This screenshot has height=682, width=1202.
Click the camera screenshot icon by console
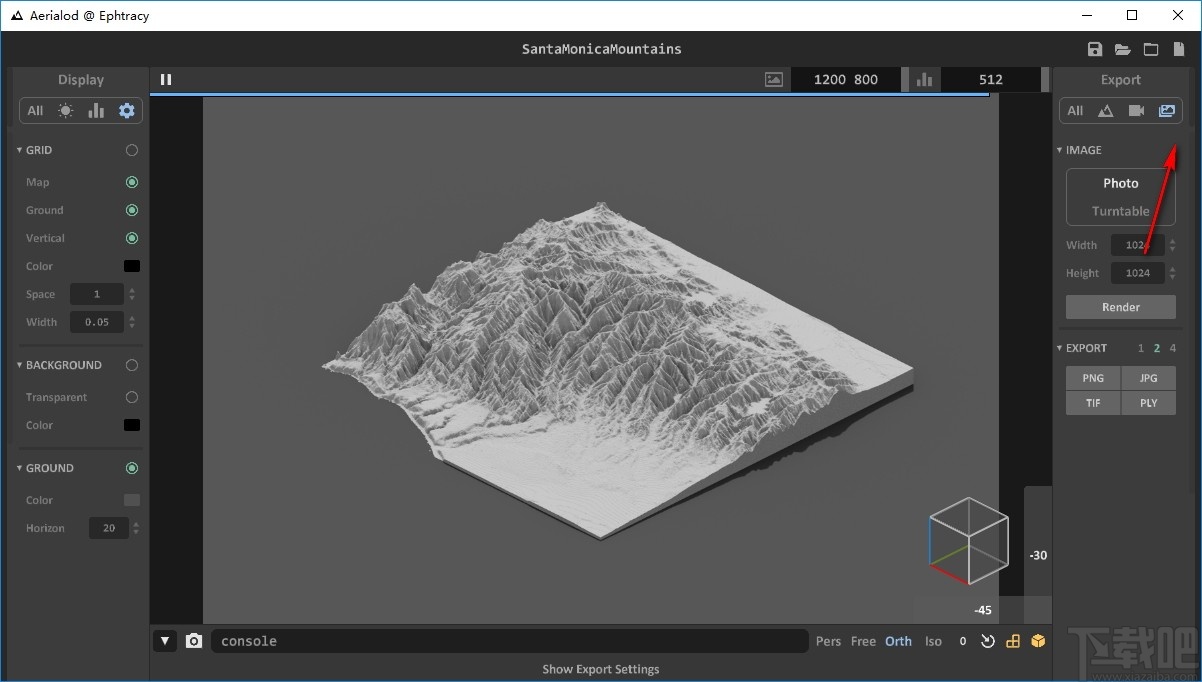click(x=194, y=641)
